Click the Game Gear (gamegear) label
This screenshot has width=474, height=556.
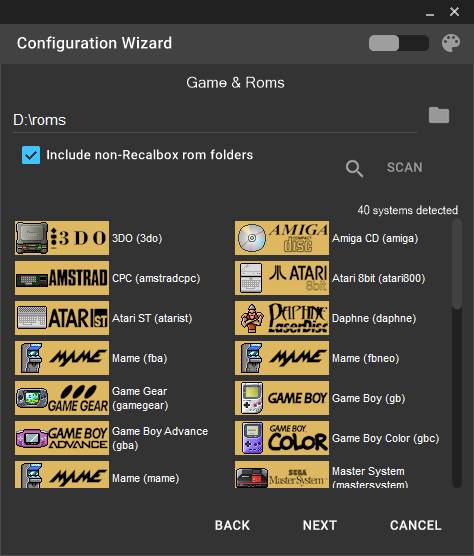[x=140, y=398]
